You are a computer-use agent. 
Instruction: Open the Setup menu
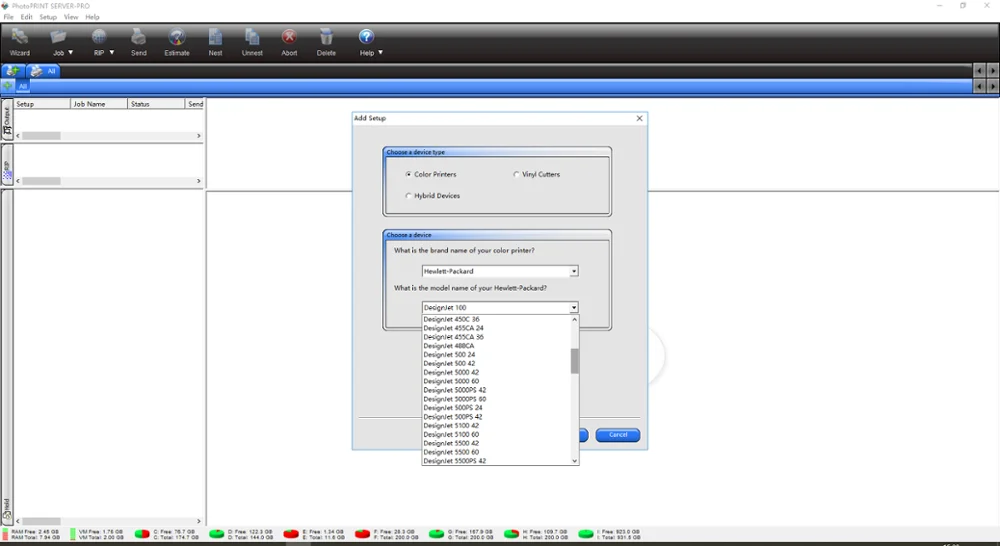48,17
